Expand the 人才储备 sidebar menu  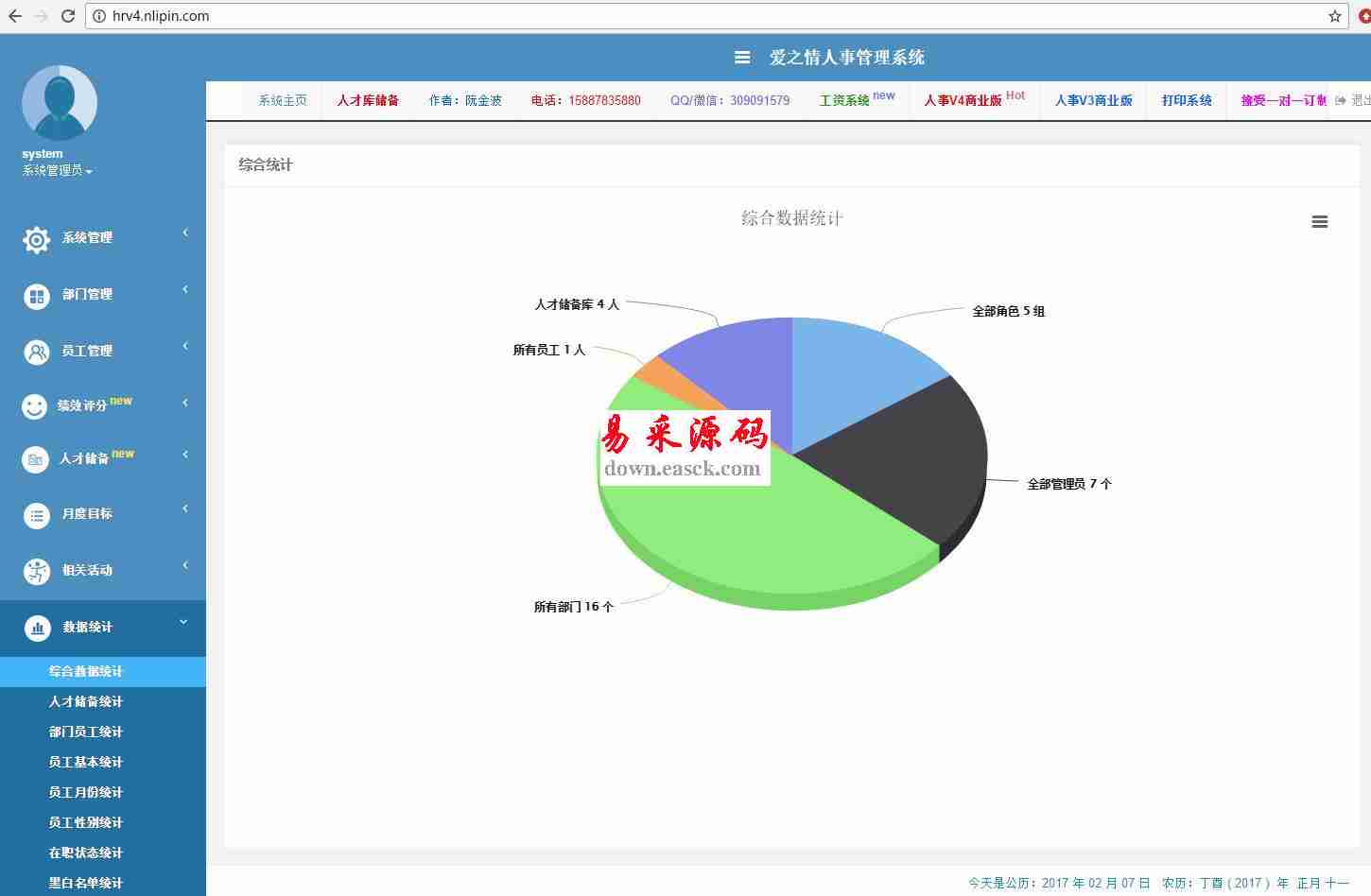96,458
